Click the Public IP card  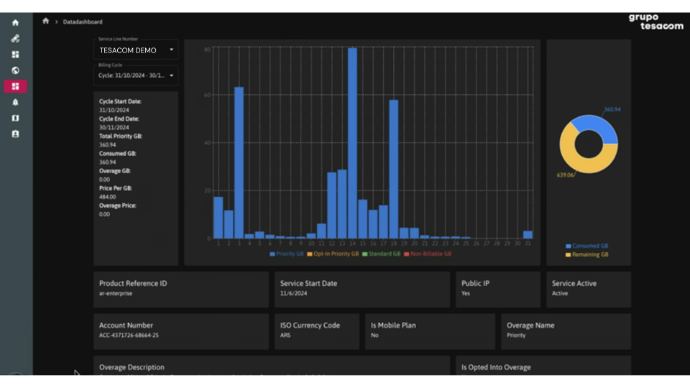tap(498, 289)
